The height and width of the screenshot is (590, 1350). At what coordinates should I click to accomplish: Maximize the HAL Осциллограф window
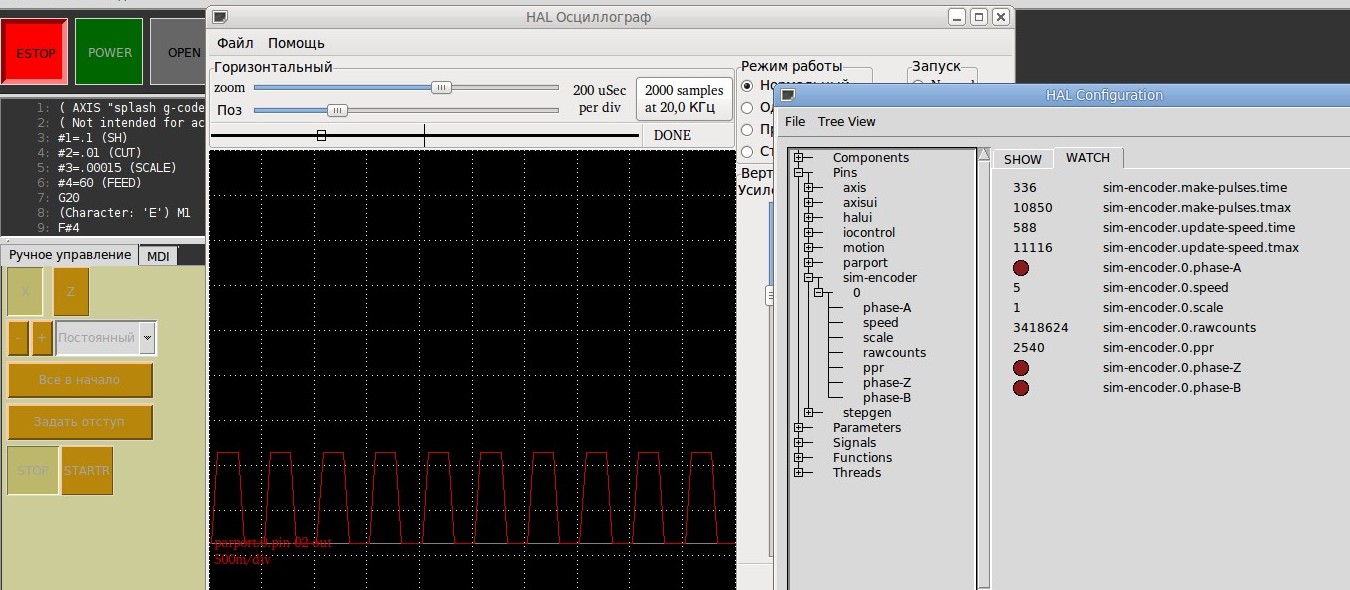click(979, 17)
